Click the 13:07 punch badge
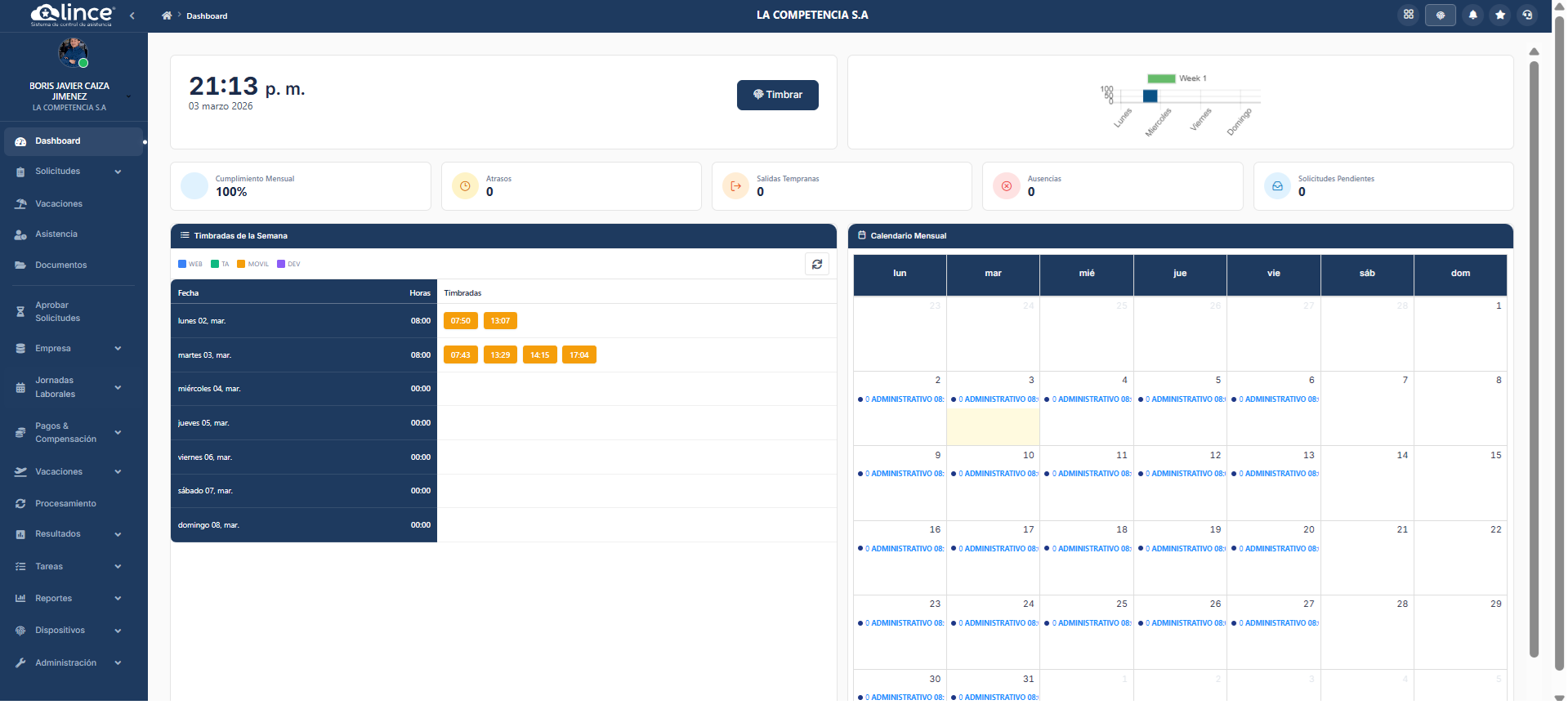The width and height of the screenshot is (1568, 709). point(500,321)
